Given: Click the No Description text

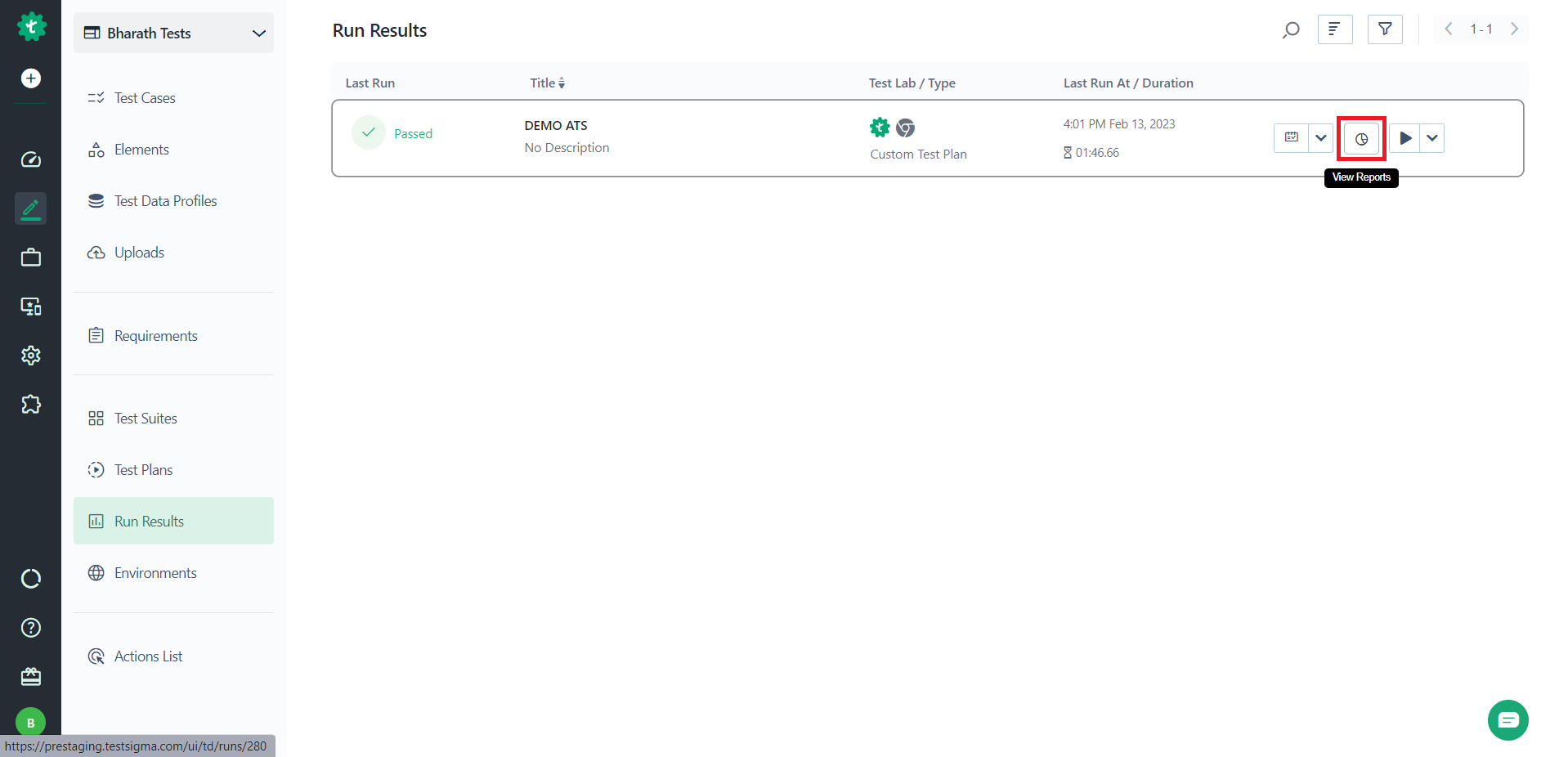Looking at the screenshot, I should pyautogui.click(x=567, y=148).
